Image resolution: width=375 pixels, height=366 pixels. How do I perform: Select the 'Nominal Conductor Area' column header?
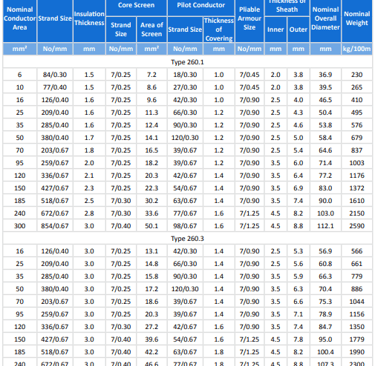20,19
